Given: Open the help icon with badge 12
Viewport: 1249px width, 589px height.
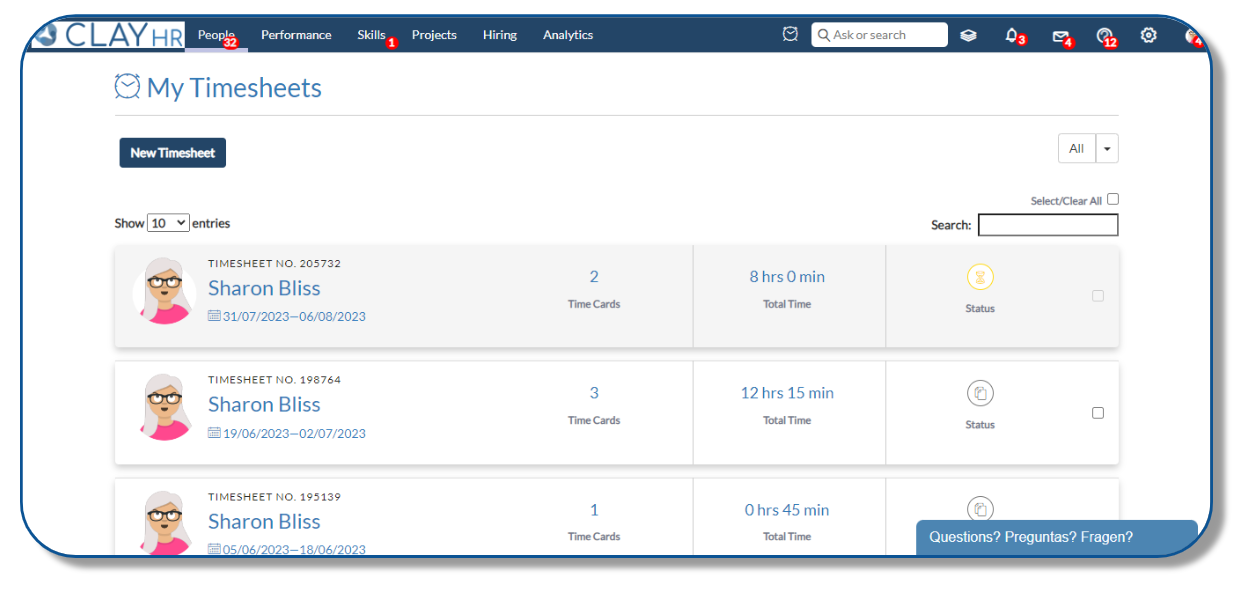Looking at the screenshot, I should coord(1104,35).
